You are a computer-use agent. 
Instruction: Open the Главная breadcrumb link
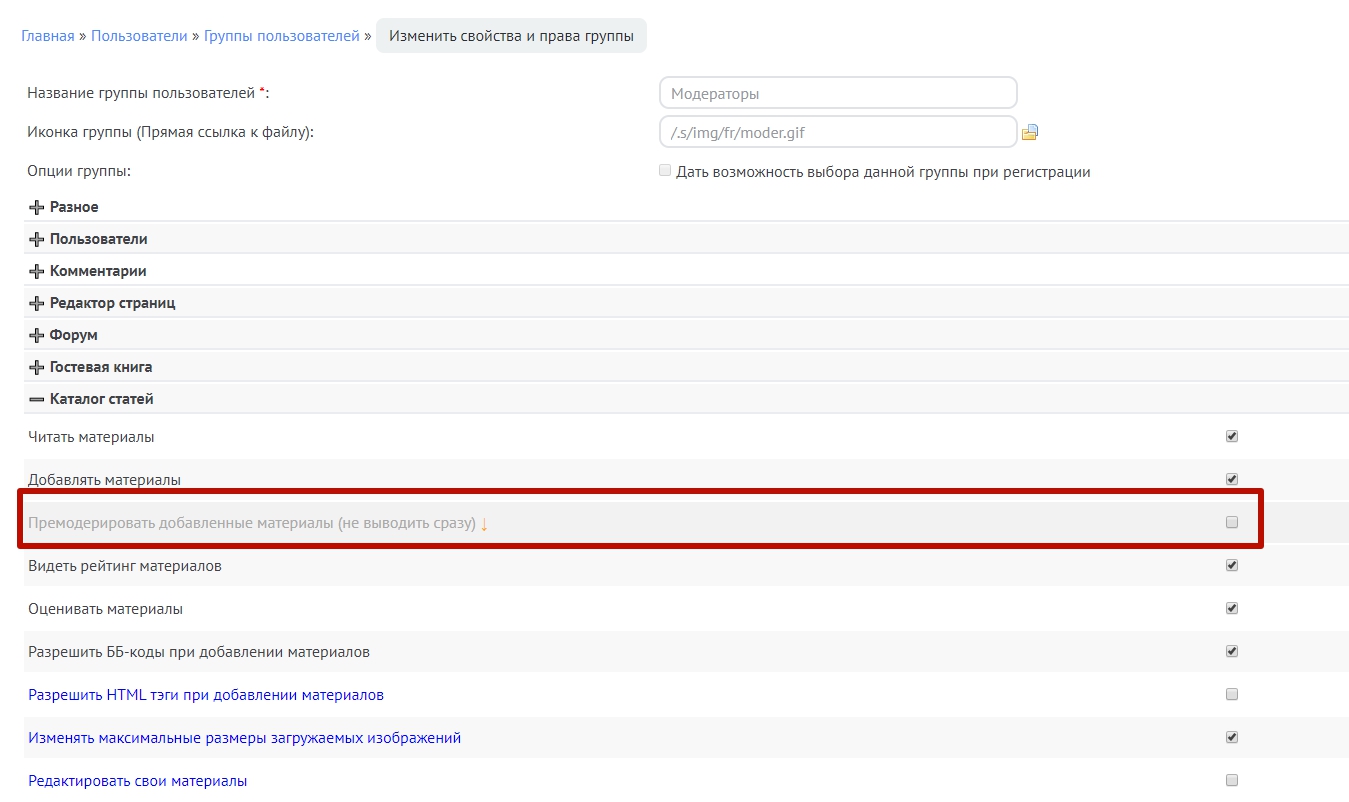pos(47,36)
